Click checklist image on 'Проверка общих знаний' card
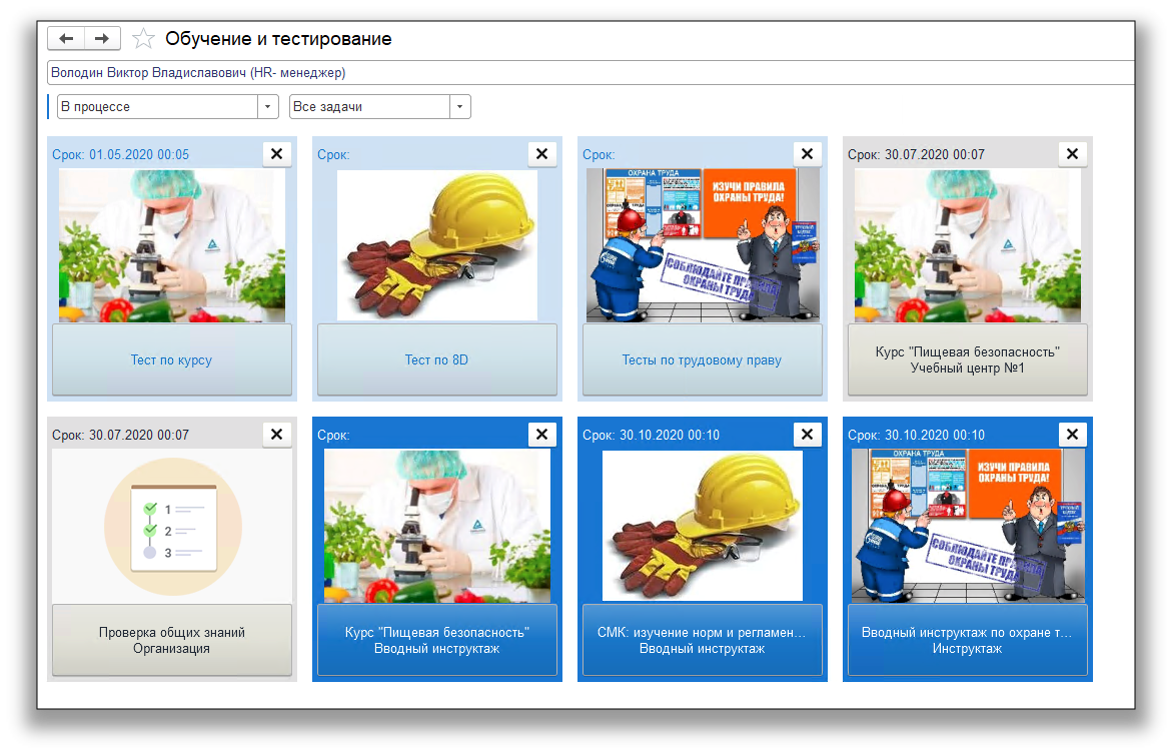 [x=173, y=527]
